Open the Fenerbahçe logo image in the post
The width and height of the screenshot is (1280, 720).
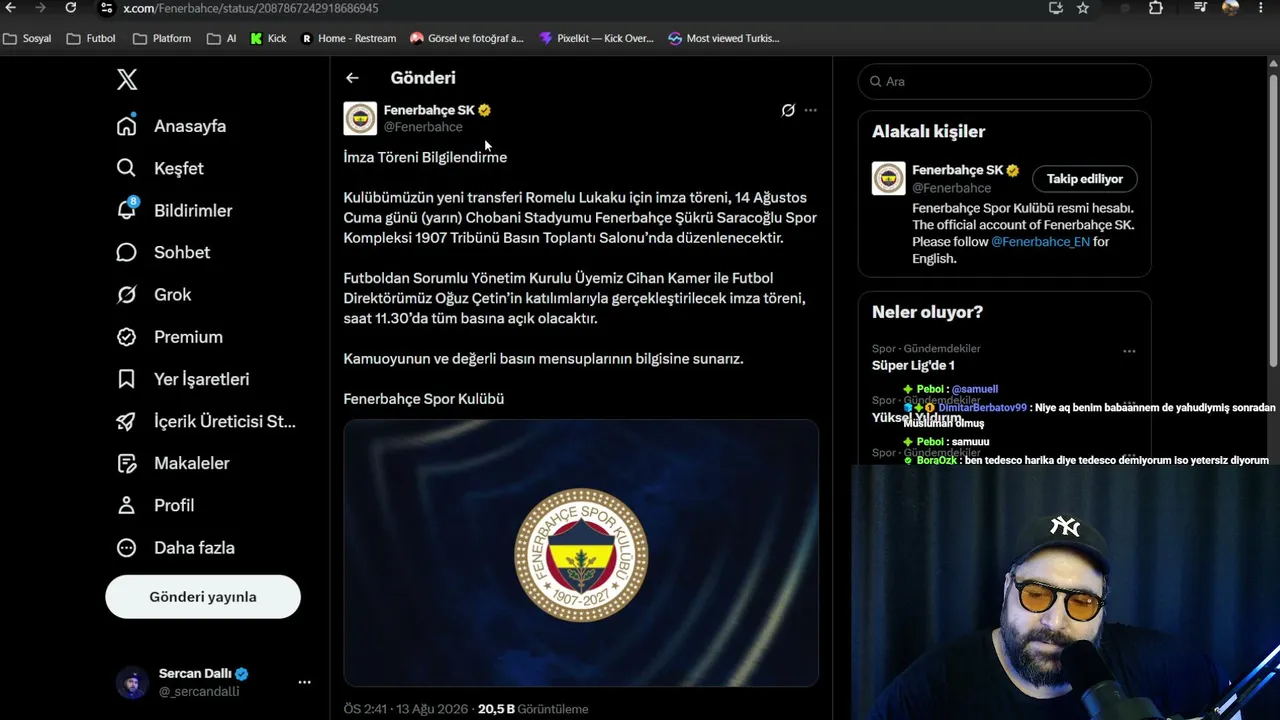(x=581, y=553)
